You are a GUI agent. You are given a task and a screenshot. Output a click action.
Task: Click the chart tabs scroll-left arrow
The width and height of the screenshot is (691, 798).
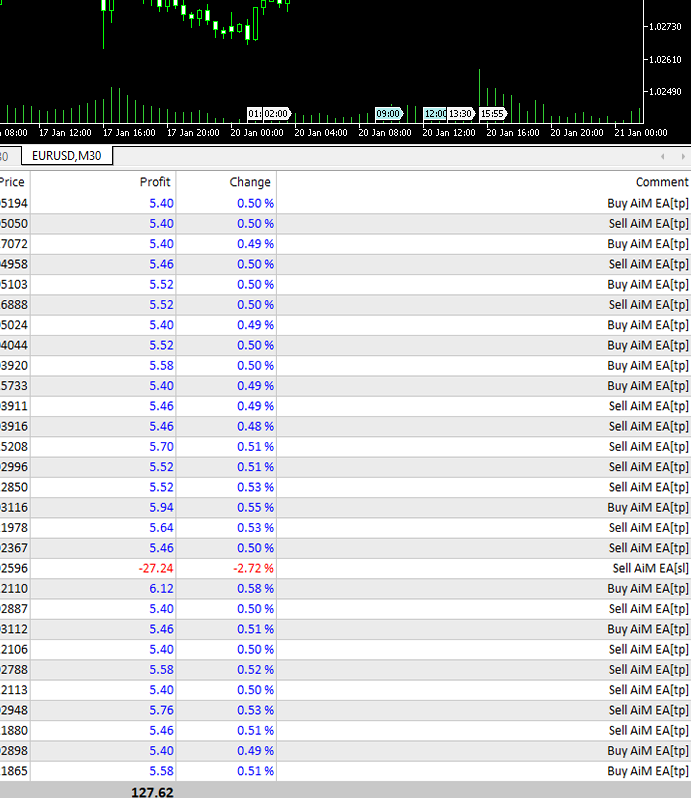coord(663,156)
